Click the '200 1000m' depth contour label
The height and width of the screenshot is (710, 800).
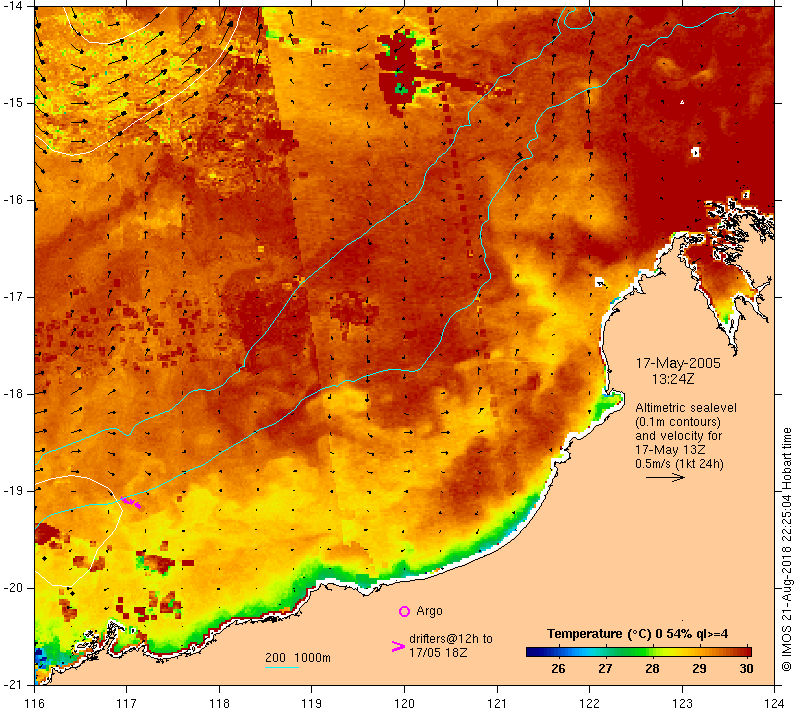[x=298, y=658]
